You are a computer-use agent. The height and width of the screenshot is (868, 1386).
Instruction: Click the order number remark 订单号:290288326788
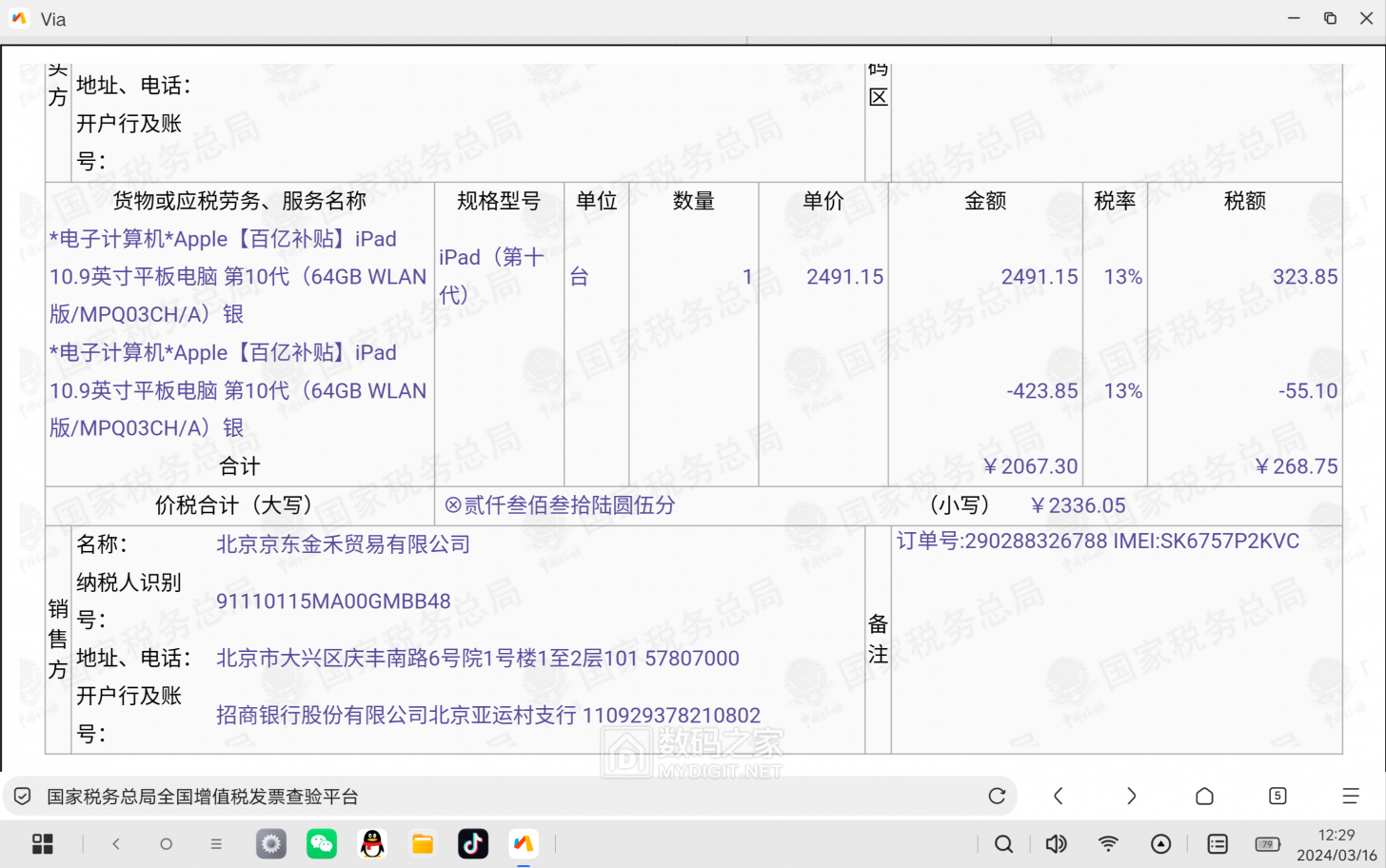(1001, 542)
